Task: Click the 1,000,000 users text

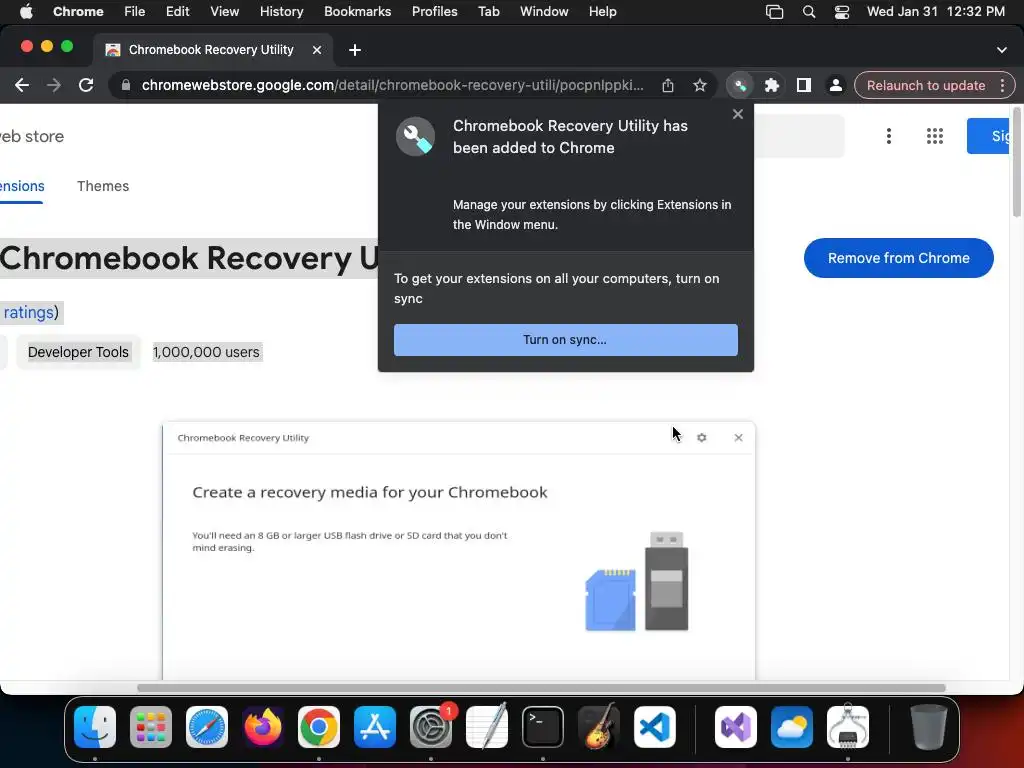Action: tap(206, 352)
